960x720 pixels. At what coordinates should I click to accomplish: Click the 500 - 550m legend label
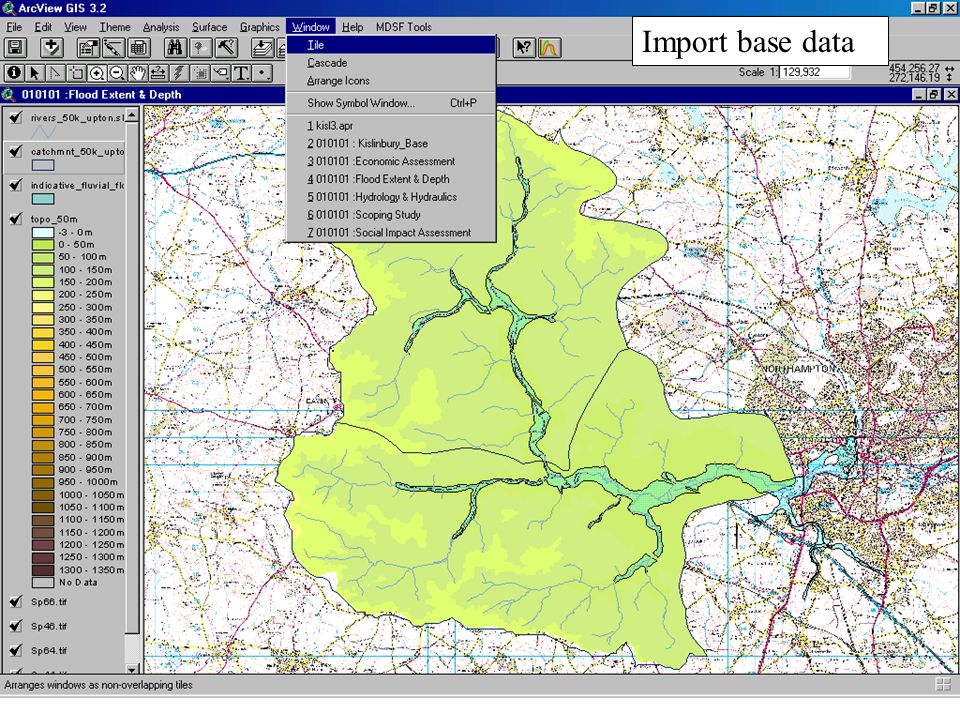coord(85,369)
